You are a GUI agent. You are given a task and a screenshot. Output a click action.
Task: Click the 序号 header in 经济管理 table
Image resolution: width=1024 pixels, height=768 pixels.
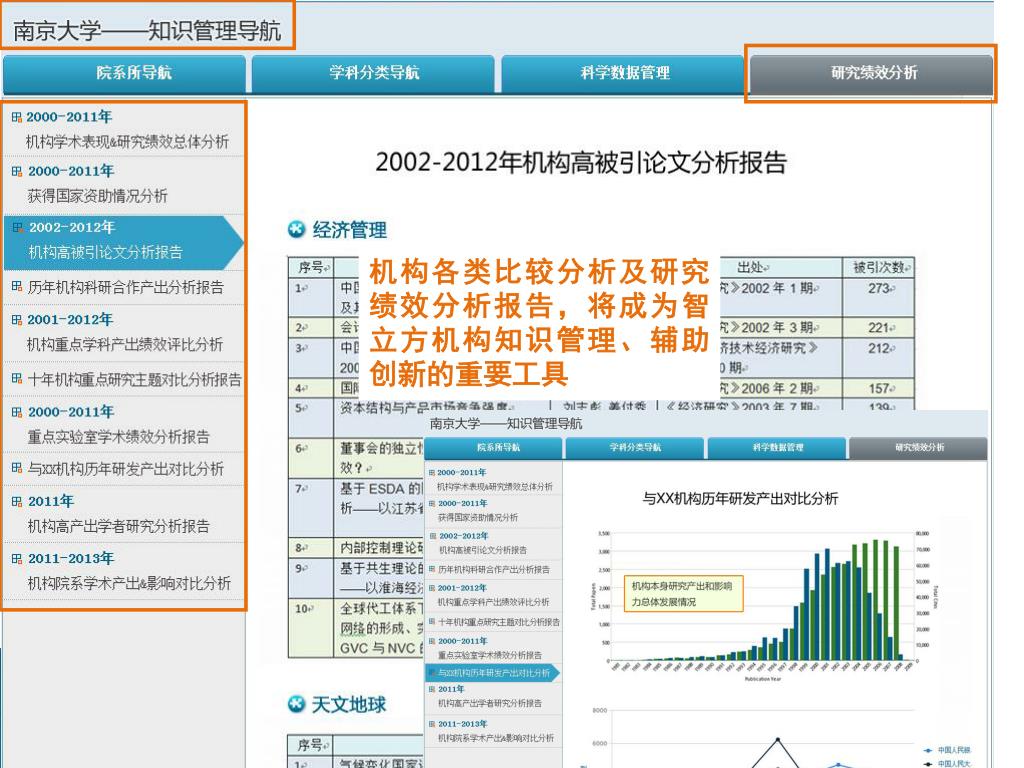pos(312,267)
